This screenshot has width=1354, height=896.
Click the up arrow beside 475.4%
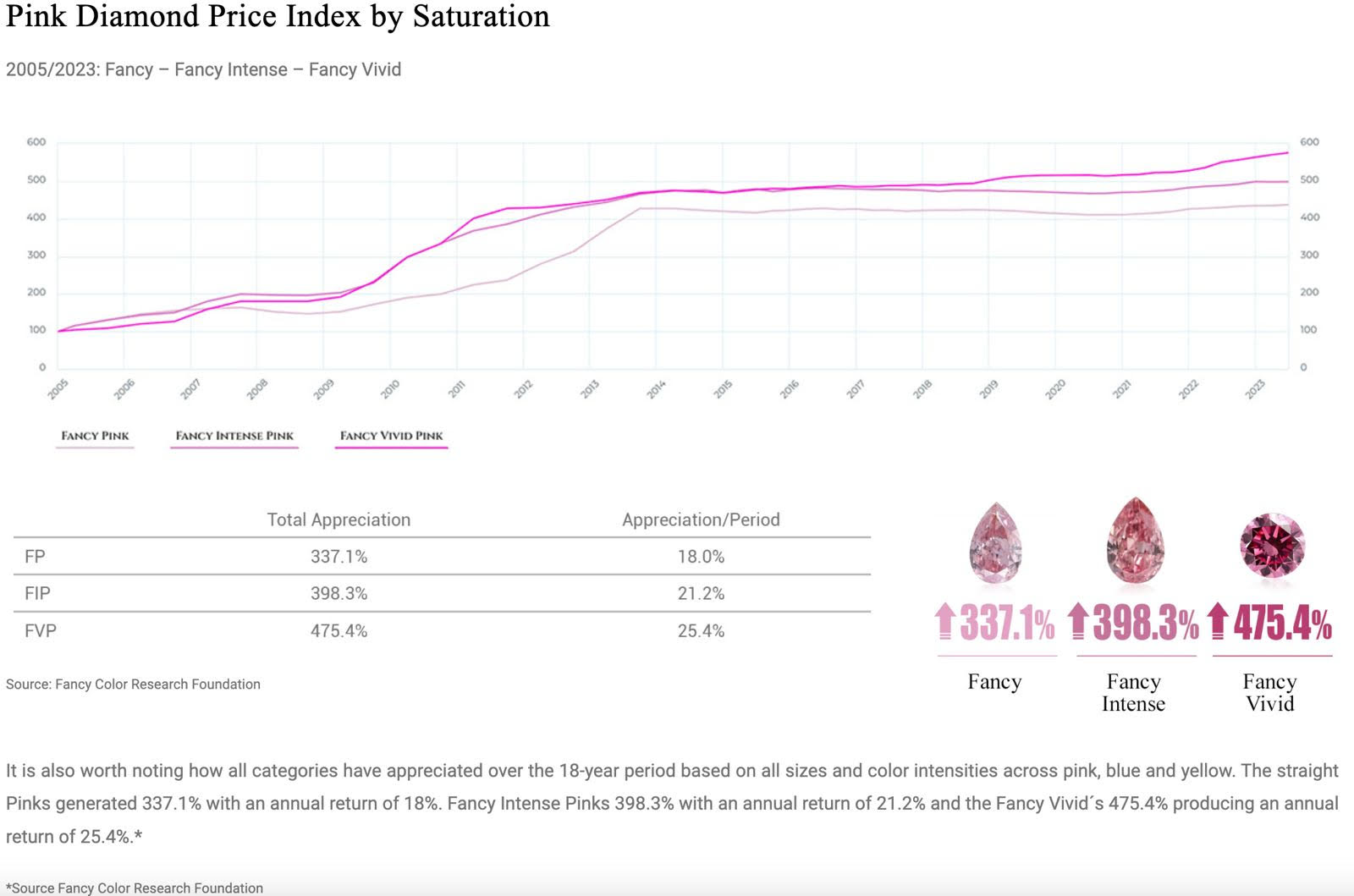(1218, 622)
